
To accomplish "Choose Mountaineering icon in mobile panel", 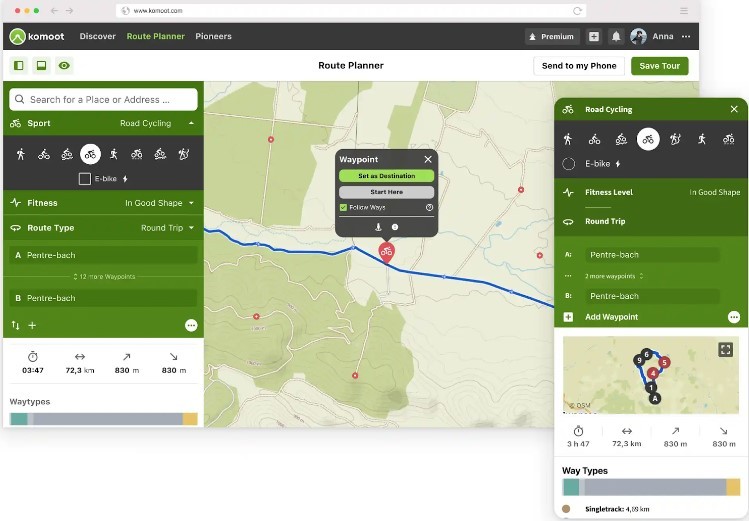I will click(x=675, y=139).
